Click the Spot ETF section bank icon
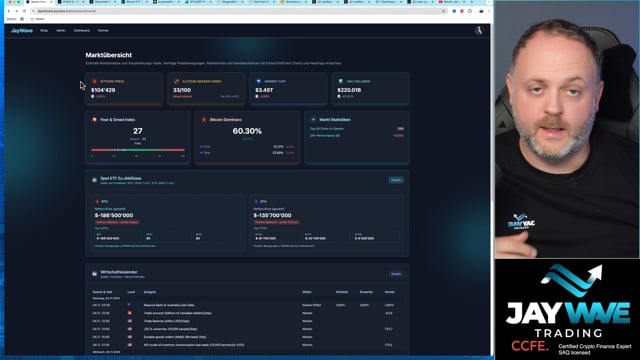This screenshot has height=360, width=640. [x=95, y=180]
